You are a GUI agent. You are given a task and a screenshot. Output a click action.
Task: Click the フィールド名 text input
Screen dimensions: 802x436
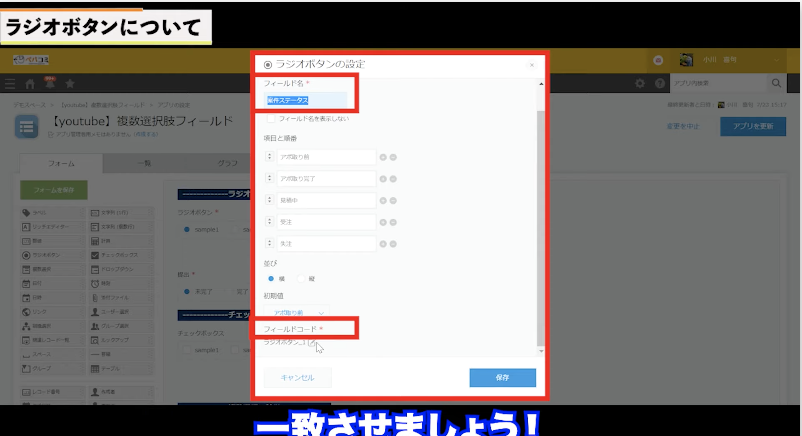305,100
